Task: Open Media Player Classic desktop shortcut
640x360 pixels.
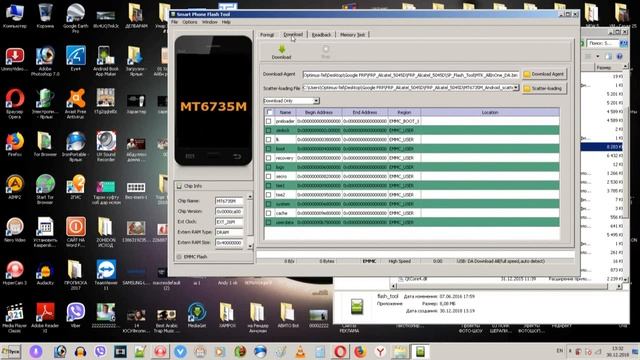Action: pos(15,318)
